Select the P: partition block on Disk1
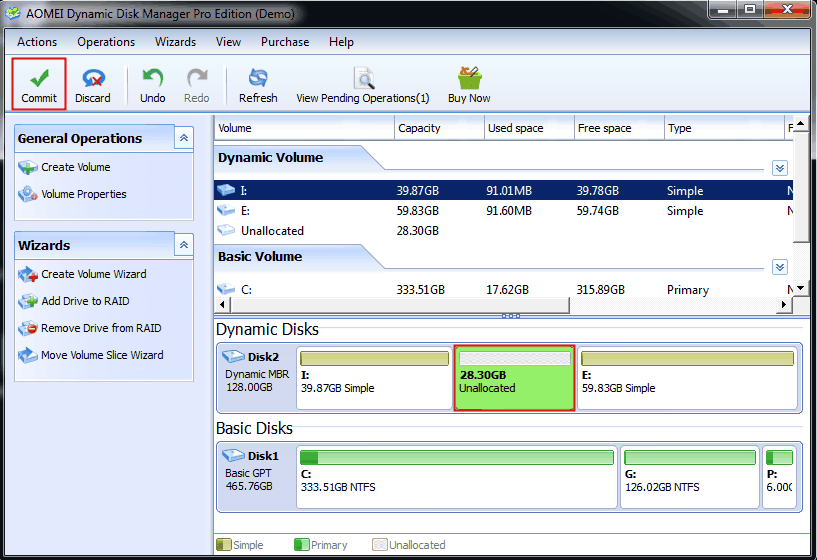Screen dimensions: 817x560 coord(779,477)
